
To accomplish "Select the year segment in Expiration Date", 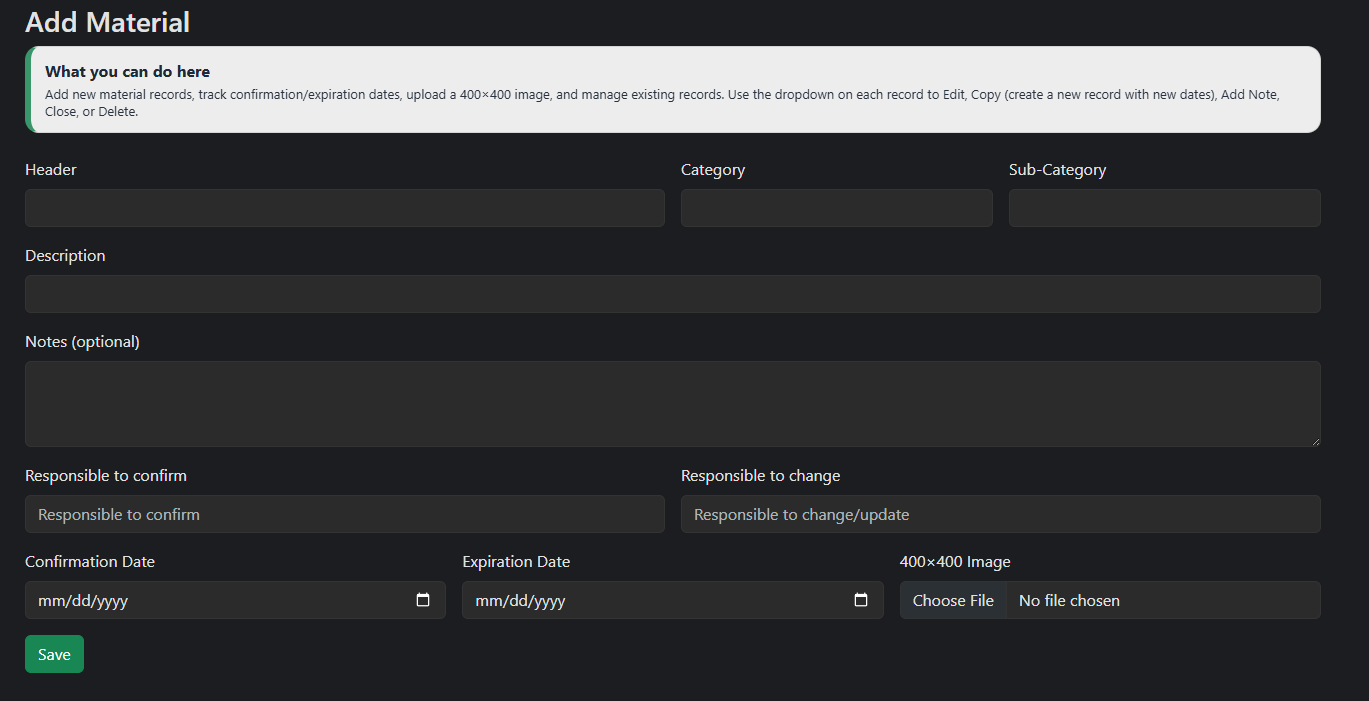I will (x=547, y=601).
